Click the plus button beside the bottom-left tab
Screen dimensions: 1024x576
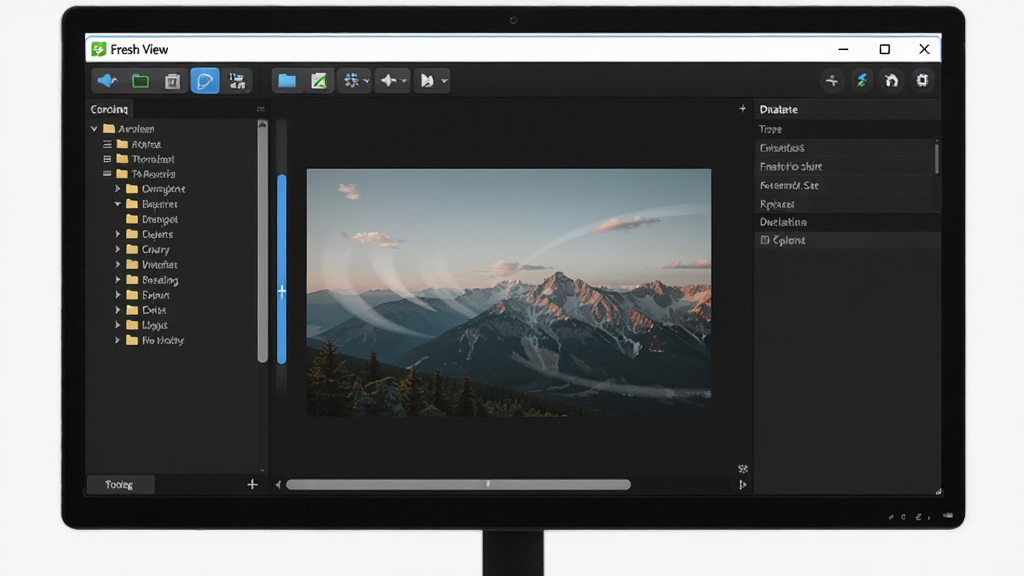[252, 485]
